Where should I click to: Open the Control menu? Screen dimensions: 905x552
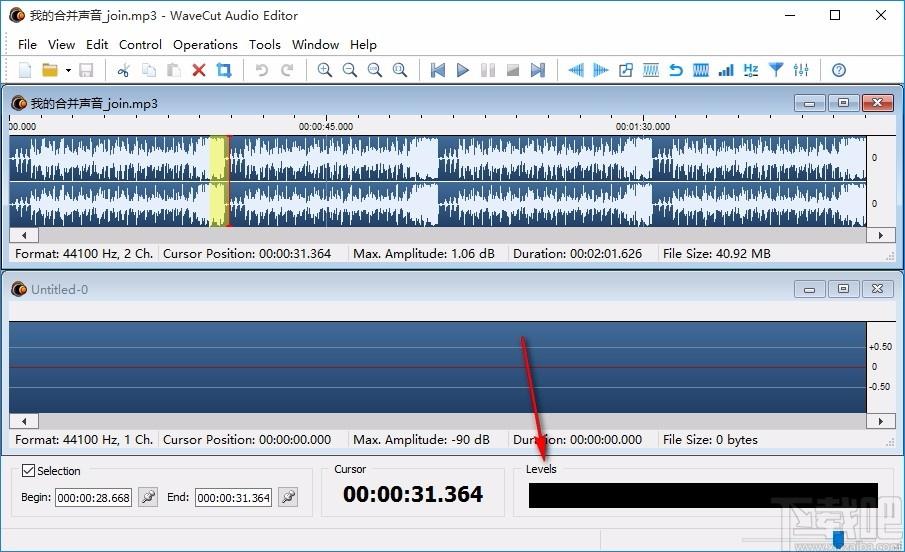140,44
